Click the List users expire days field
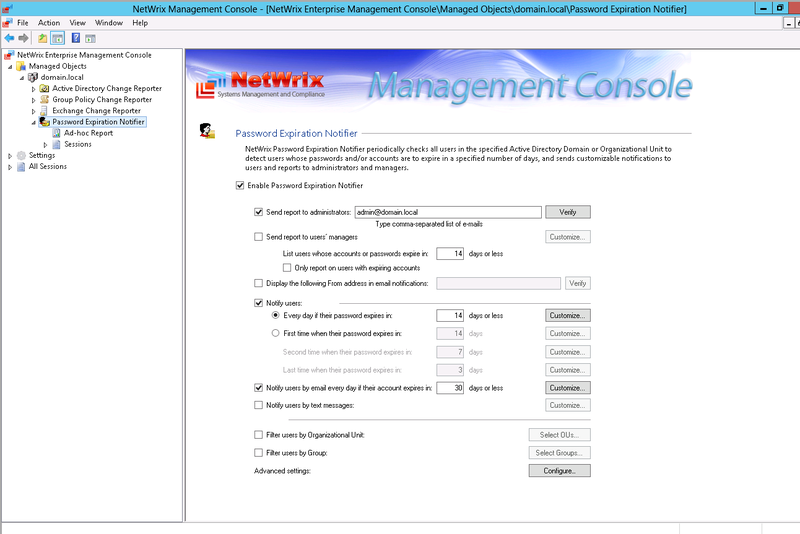This screenshot has height=534, width=800. click(x=450, y=253)
